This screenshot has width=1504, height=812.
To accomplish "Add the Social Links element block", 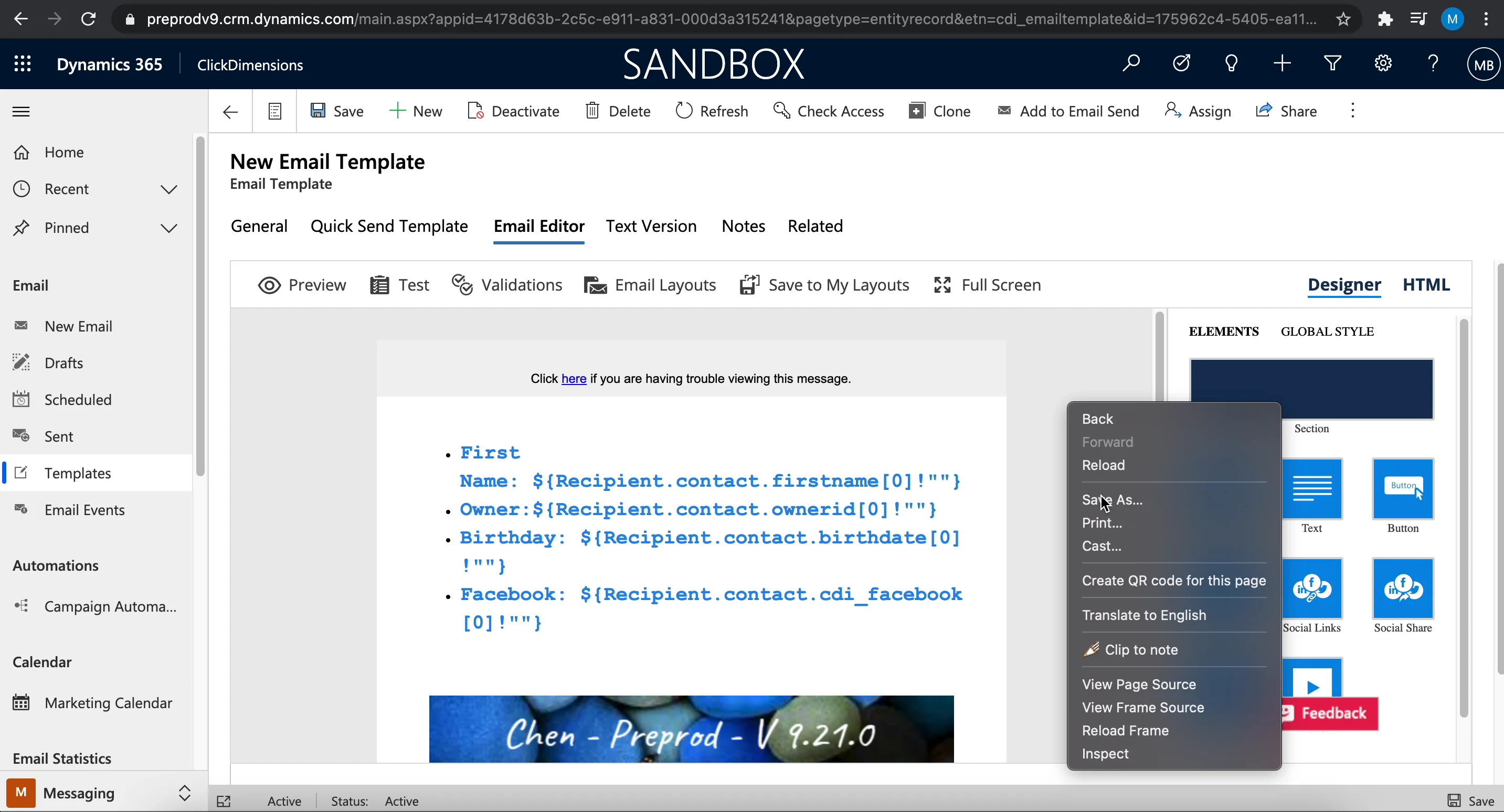I will click(1312, 588).
